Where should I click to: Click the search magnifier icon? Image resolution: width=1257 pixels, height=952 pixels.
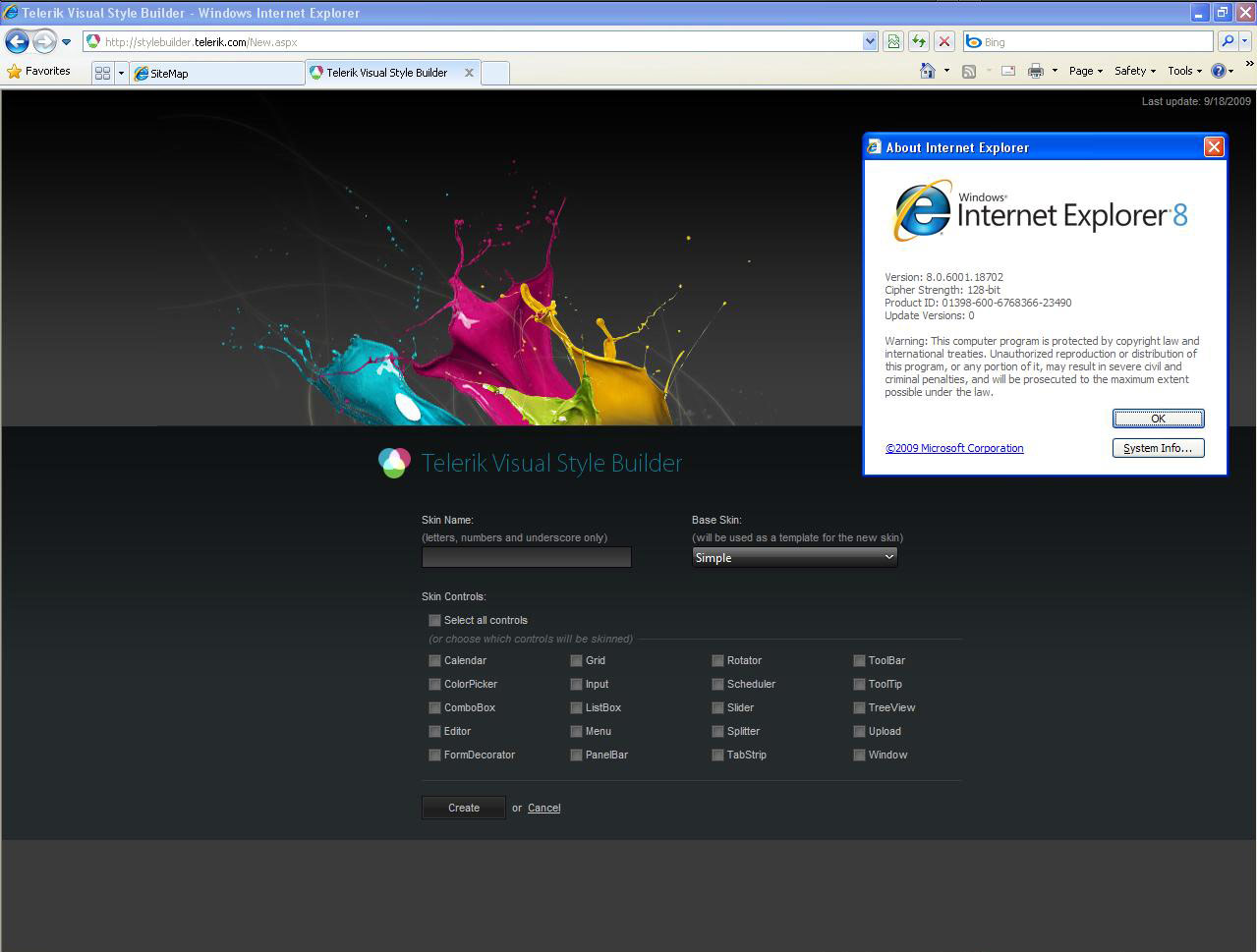(1227, 41)
